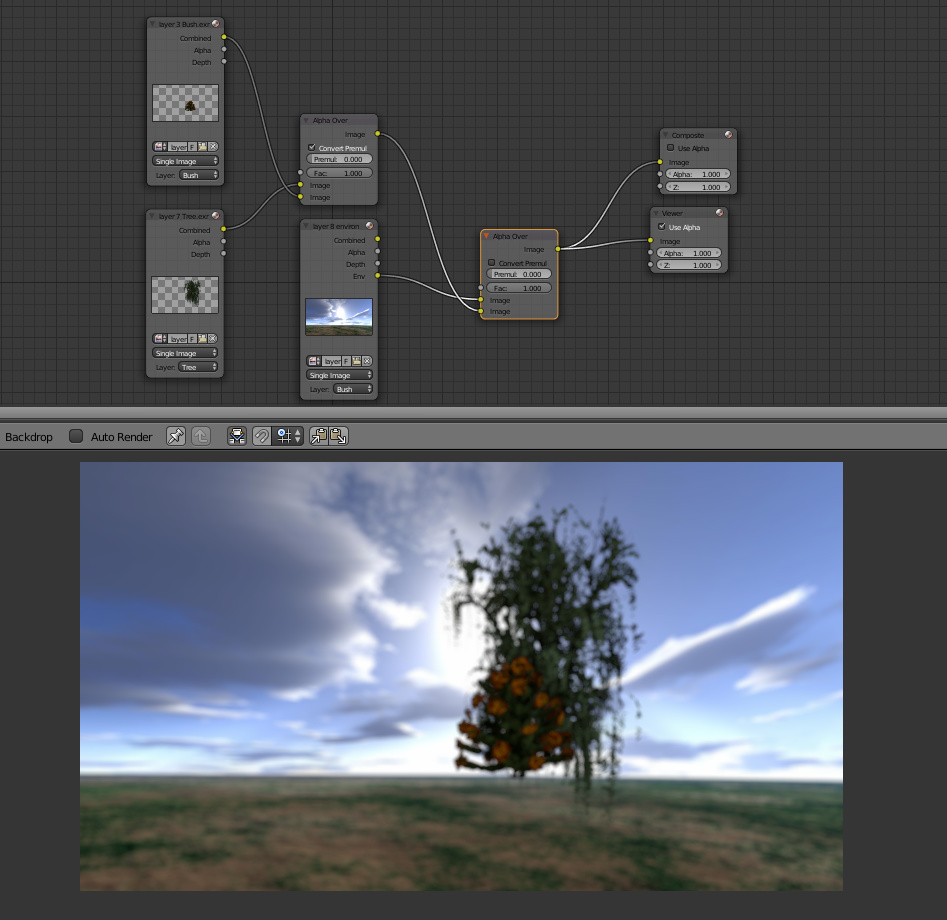The width and height of the screenshot is (947, 920).
Task: Pin the node editor with the pin icon
Action: tap(176, 436)
